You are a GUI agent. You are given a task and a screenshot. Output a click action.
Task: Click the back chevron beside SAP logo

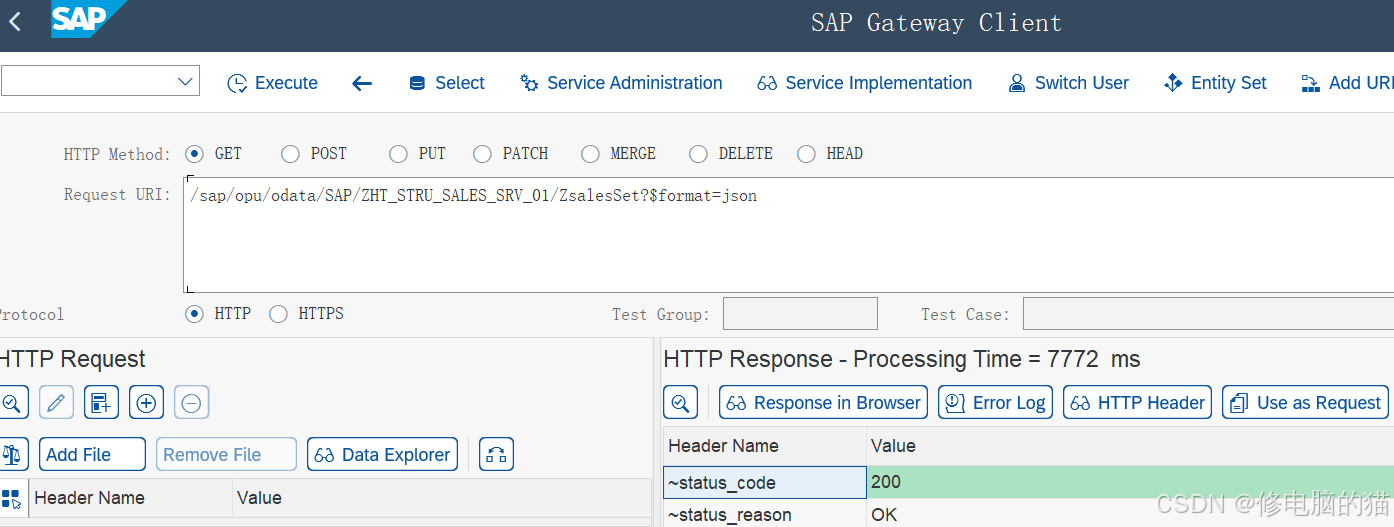(x=15, y=22)
